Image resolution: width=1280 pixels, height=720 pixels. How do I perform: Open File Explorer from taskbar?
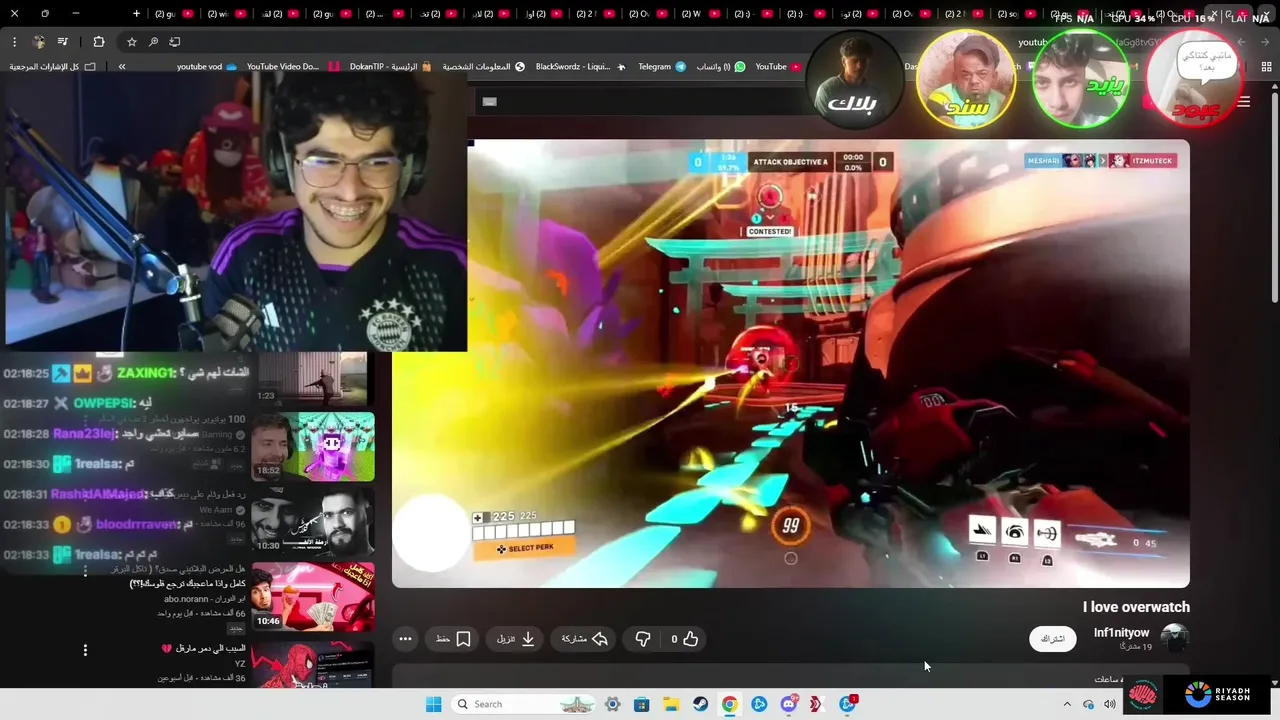pyautogui.click(x=671, y=704)
